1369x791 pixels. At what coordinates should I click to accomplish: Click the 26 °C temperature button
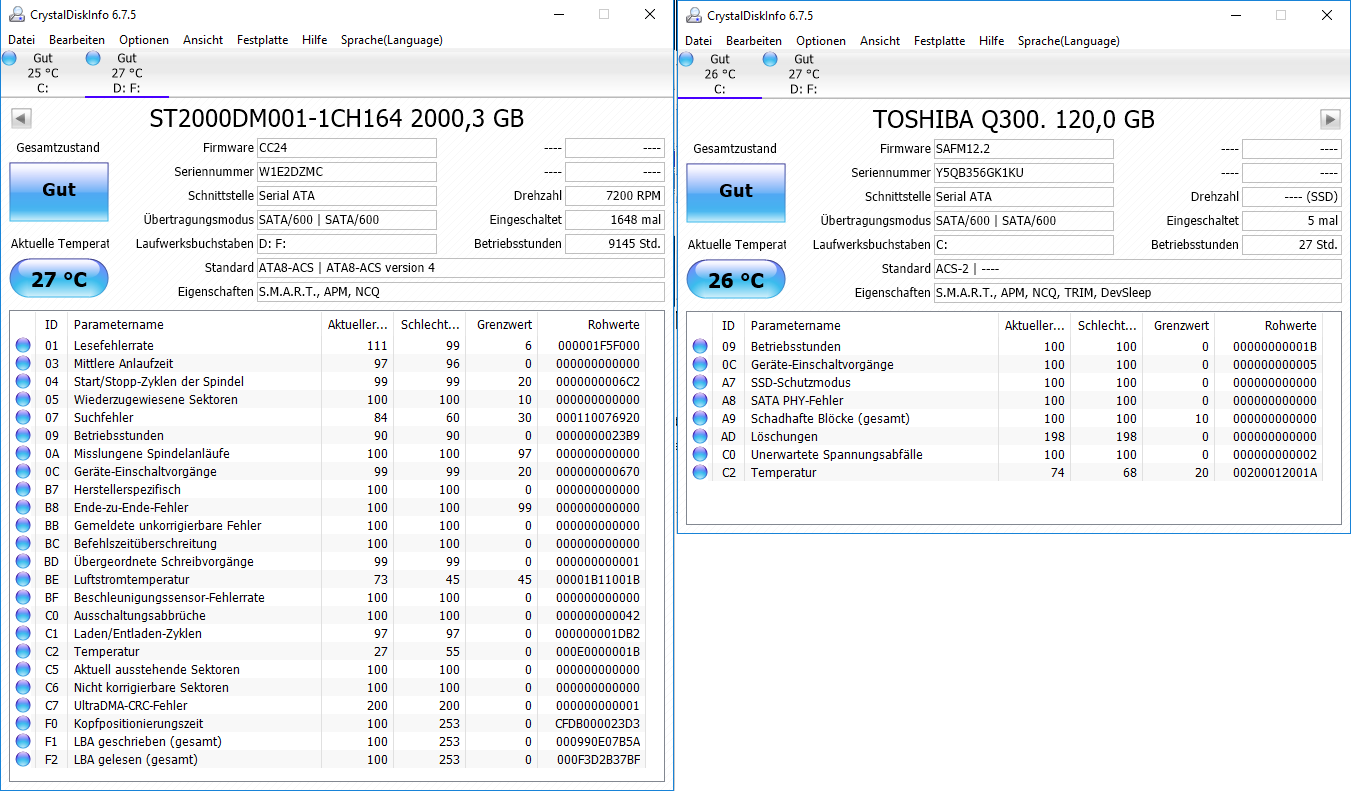point(736,279)
